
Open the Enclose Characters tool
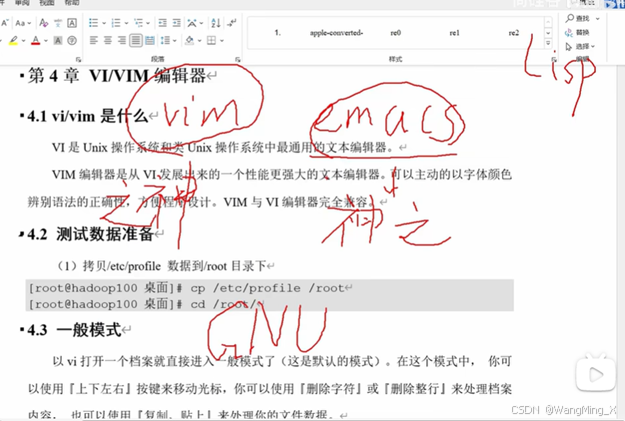(x=72, y=40)
